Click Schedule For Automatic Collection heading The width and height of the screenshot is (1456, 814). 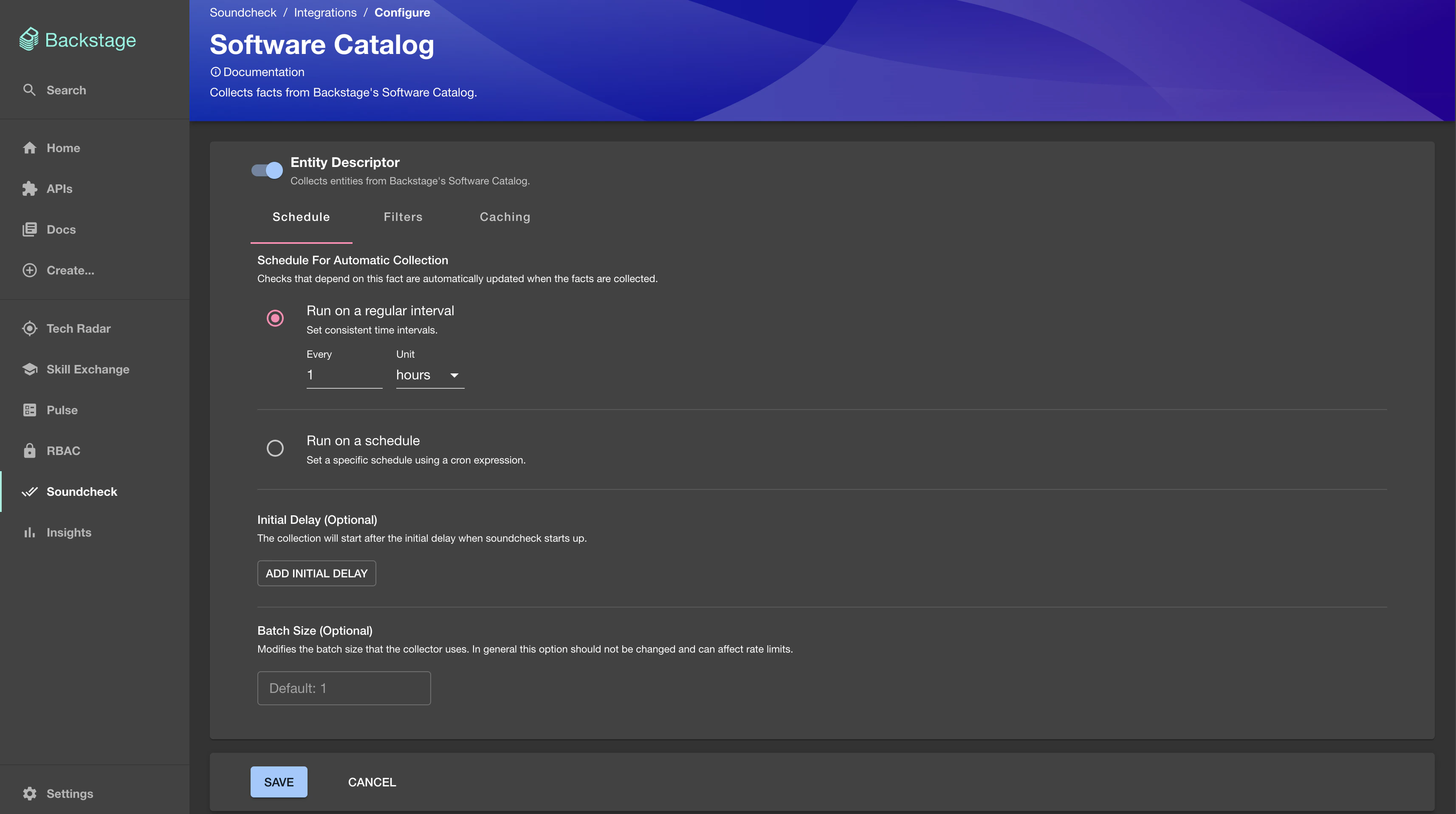pos(352,260)
